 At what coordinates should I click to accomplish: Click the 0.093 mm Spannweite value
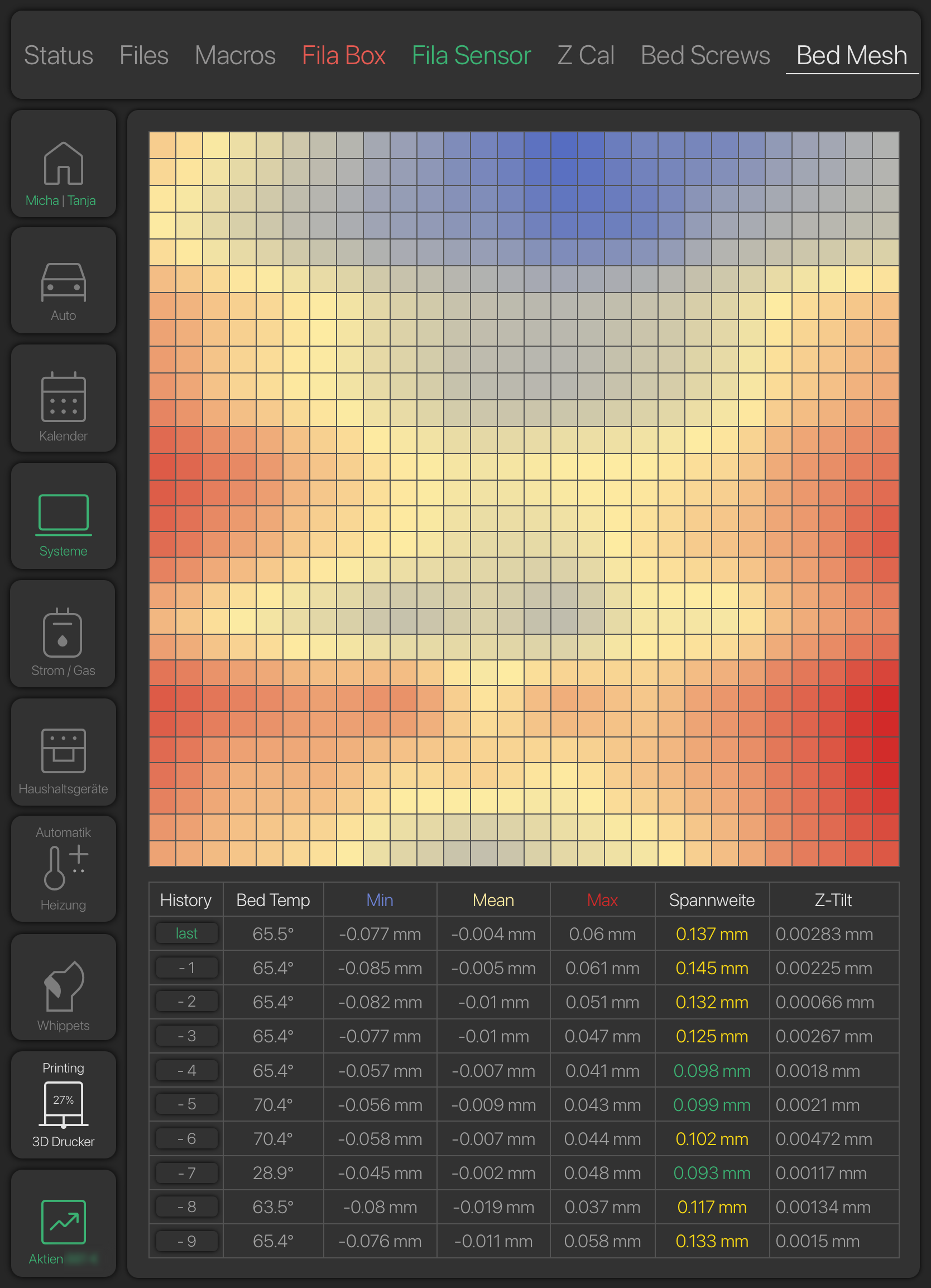point(712,1173)
